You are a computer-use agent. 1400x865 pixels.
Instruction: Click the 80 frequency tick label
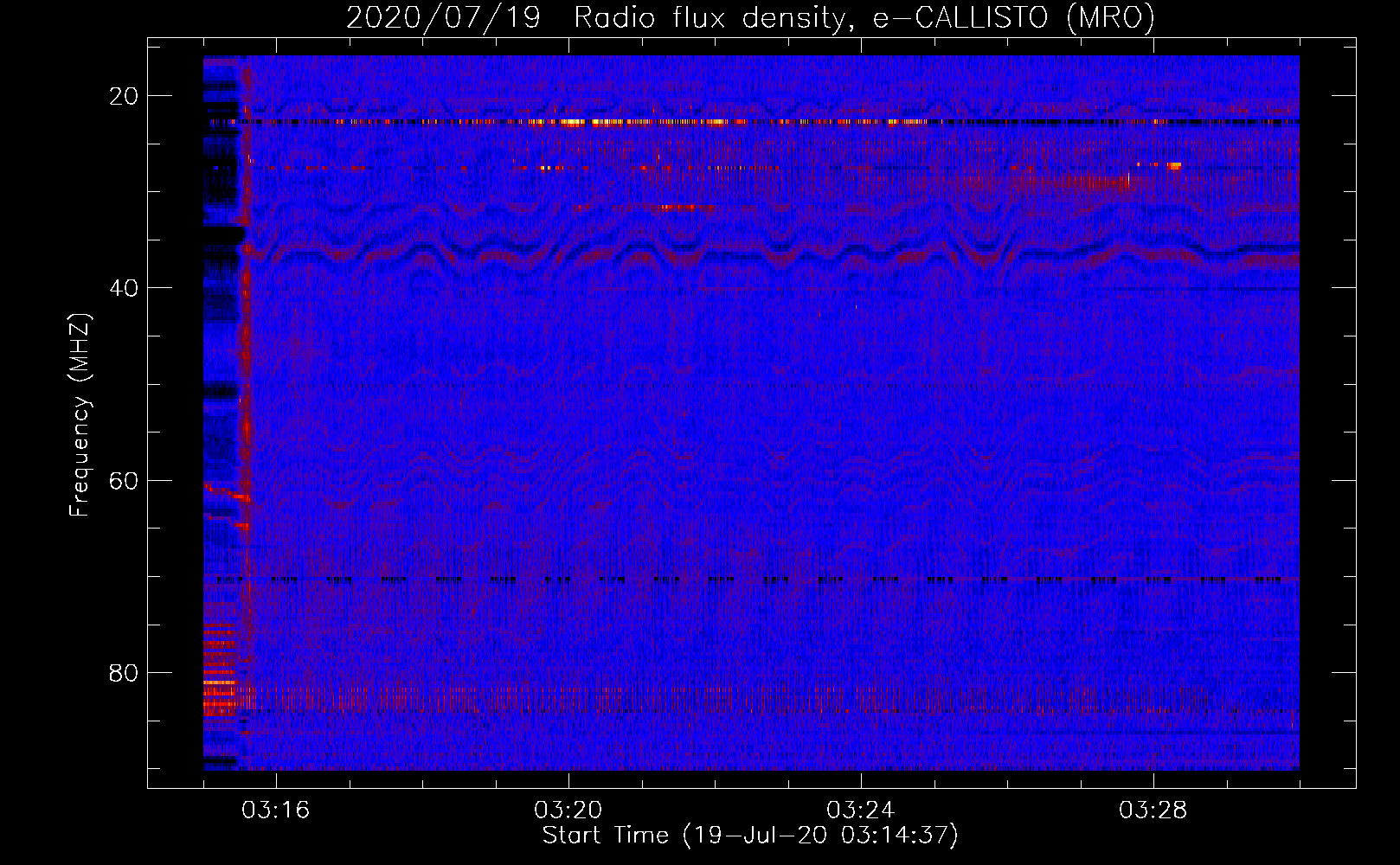(124, 672)
